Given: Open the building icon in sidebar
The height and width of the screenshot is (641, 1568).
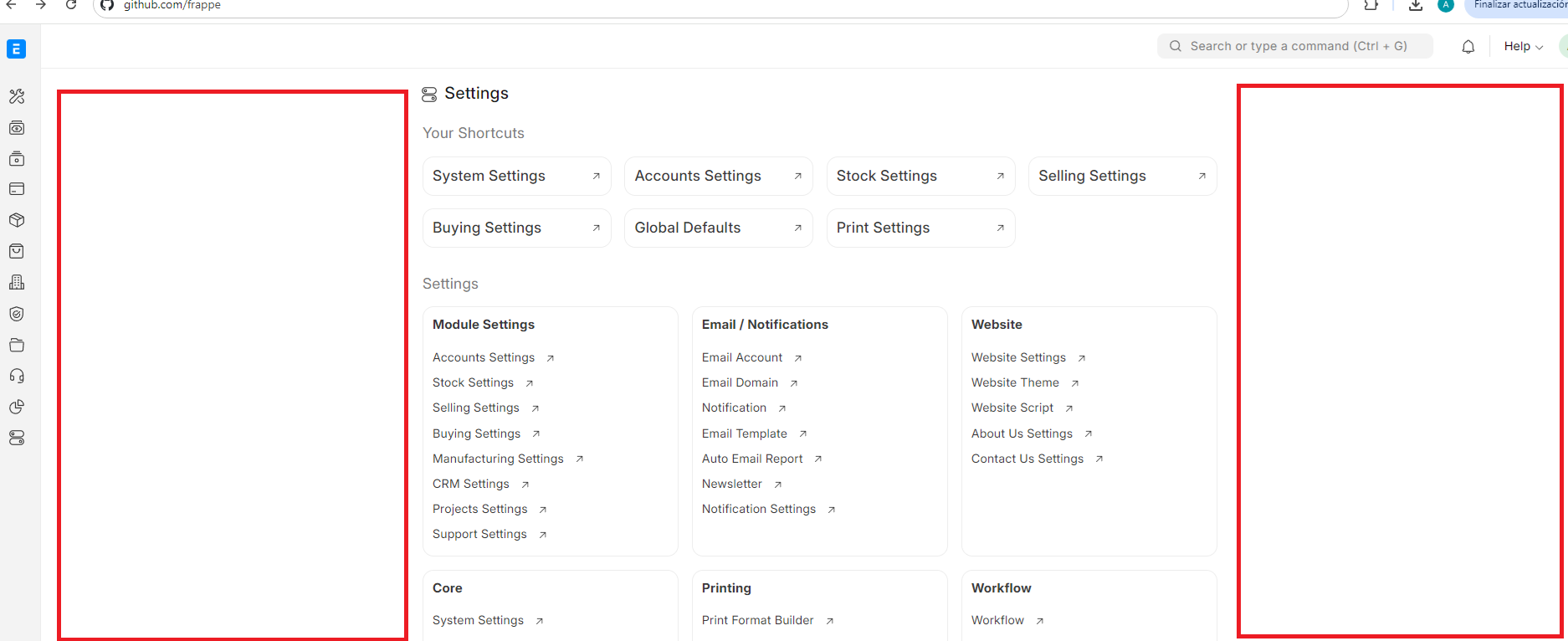Looking at the screenshot, I should (x=17, y=282).
